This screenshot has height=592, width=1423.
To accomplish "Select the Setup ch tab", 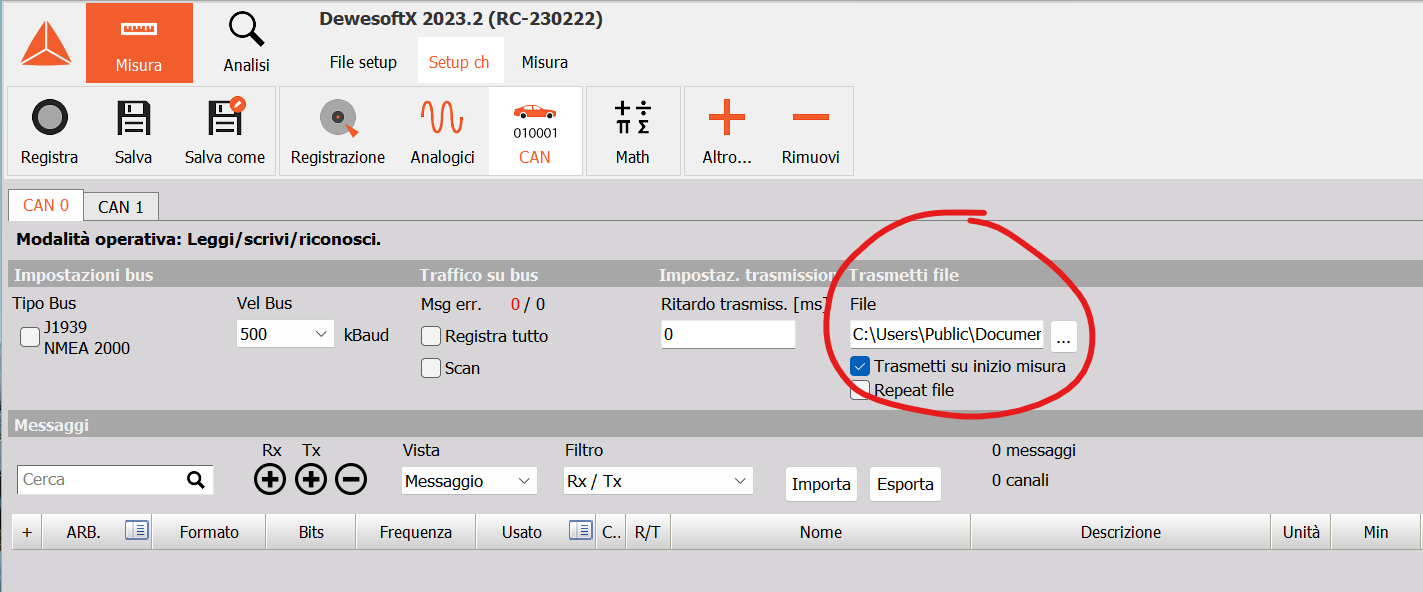I will [459, 62].
